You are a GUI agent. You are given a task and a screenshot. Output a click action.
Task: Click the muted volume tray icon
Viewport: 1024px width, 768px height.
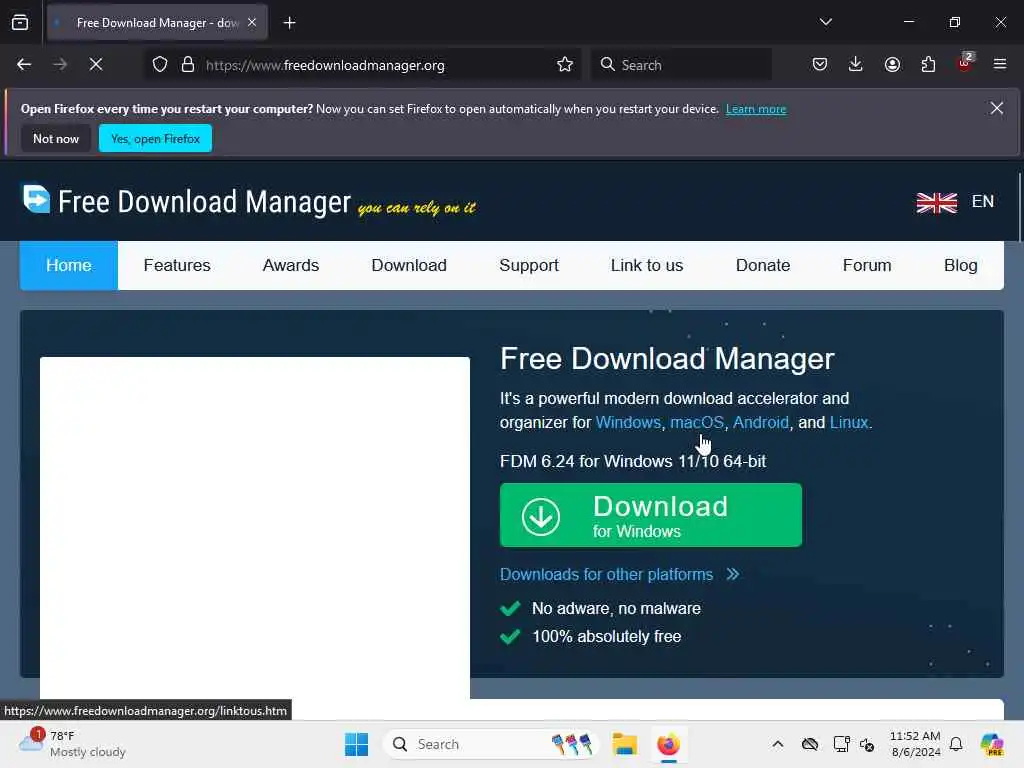867,744
